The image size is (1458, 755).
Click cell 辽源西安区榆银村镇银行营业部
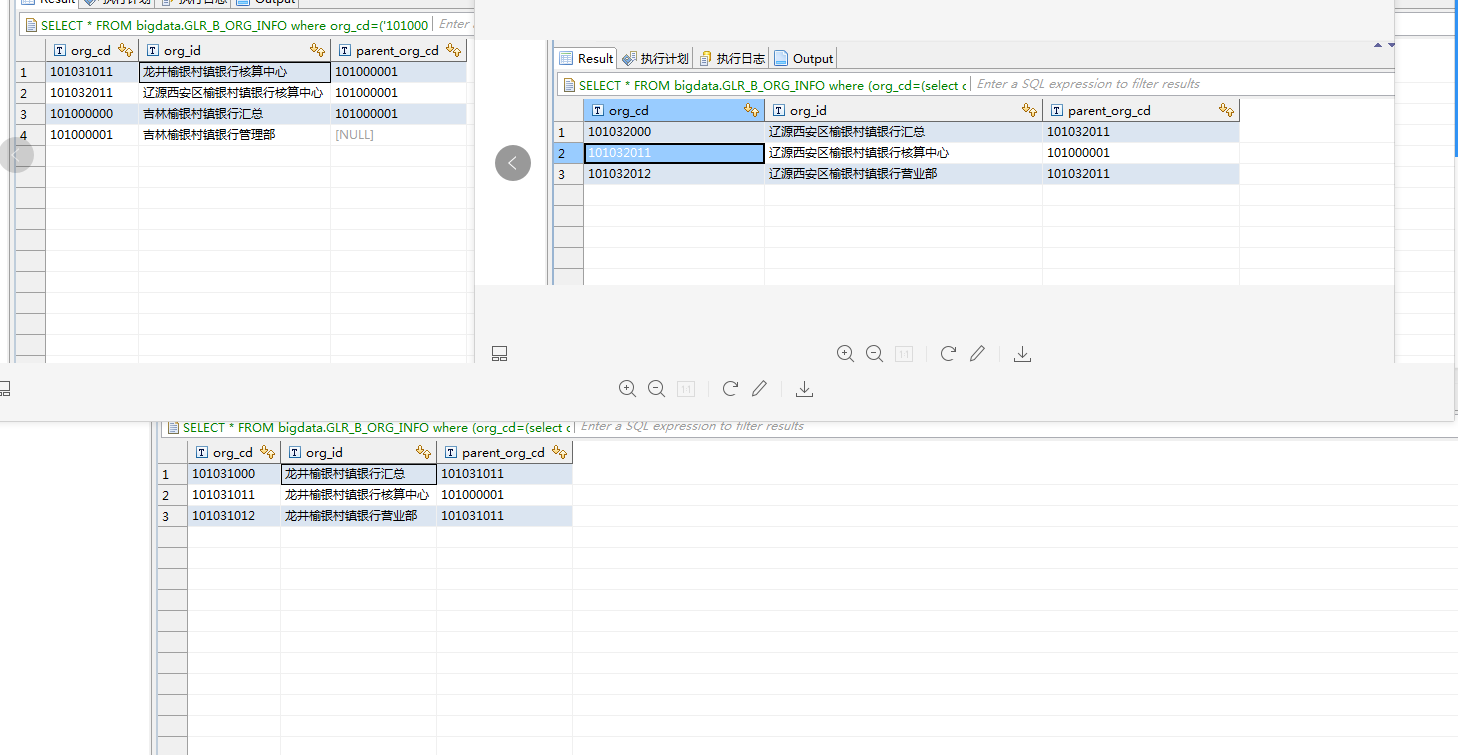tap(903, 174)
